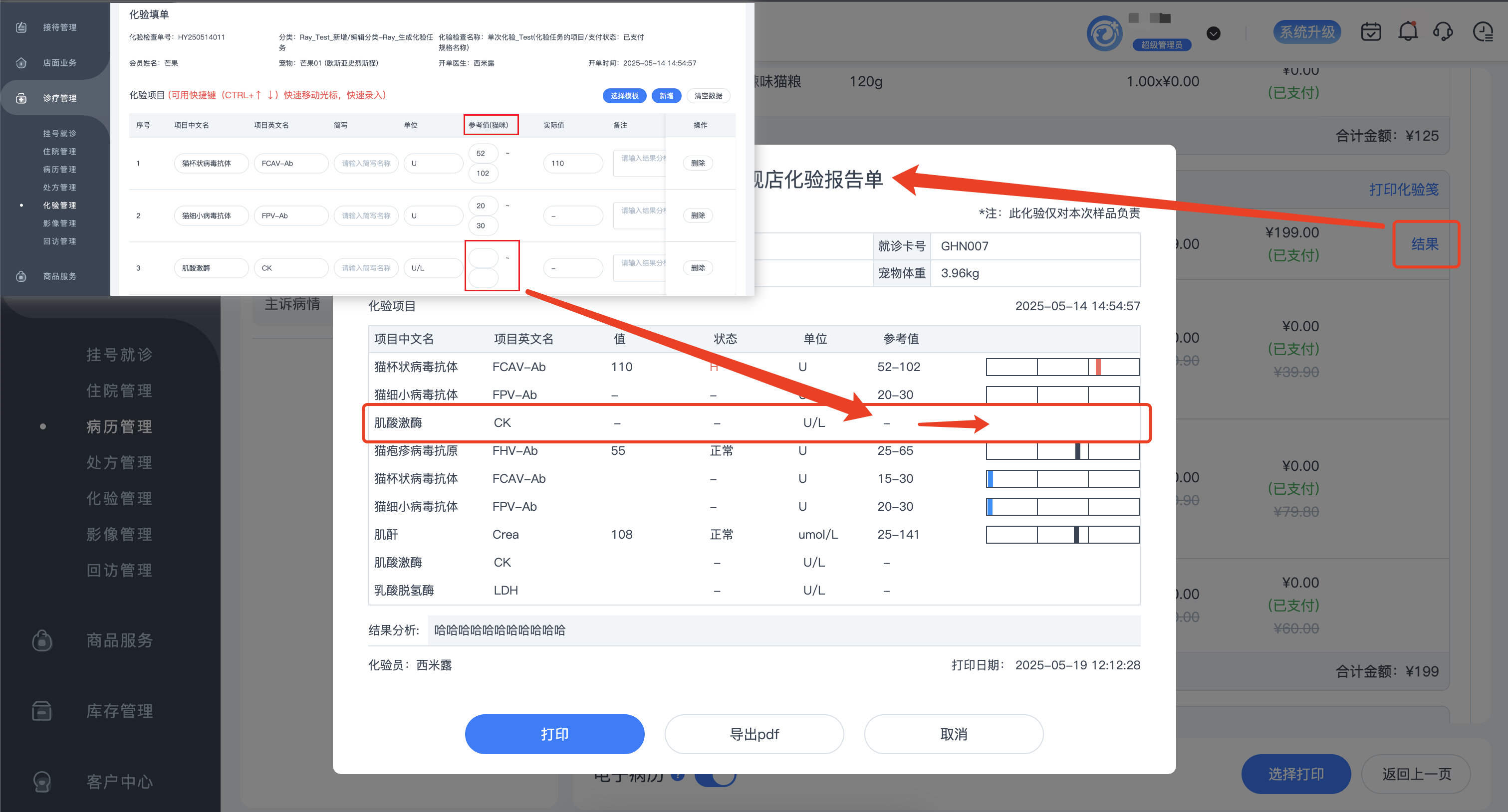This screenshot has height=812, width=1508.
Task: Click the 结果分析 text 哈哈哈哈哈哈哈哈哈哈哈
Action: (x=500, y=630)
